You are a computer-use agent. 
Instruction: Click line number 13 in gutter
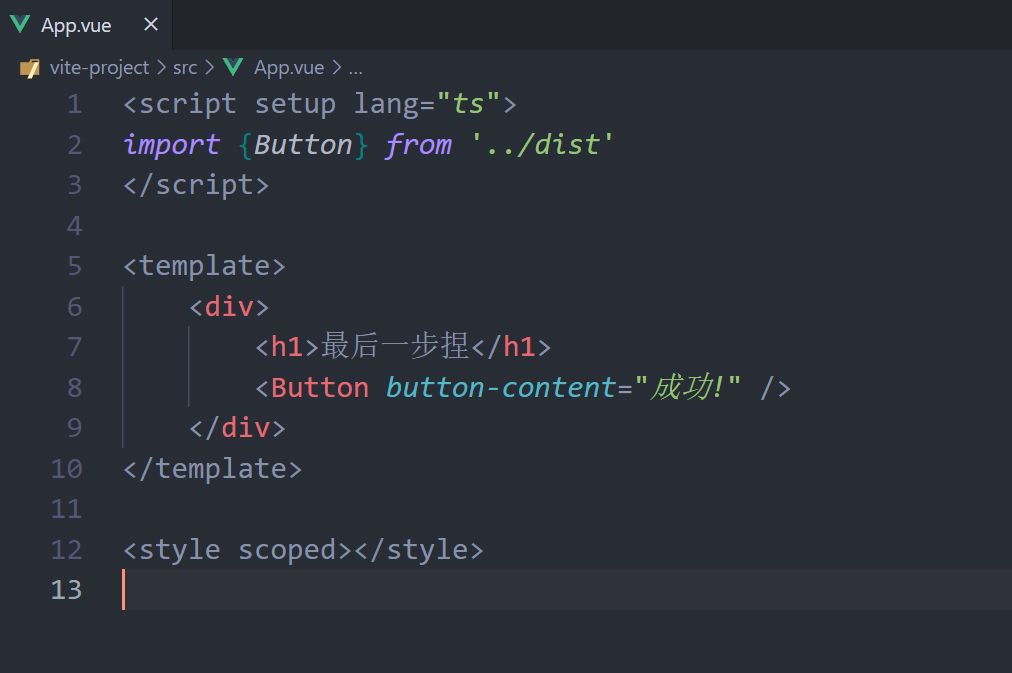(x=66, y=590)
